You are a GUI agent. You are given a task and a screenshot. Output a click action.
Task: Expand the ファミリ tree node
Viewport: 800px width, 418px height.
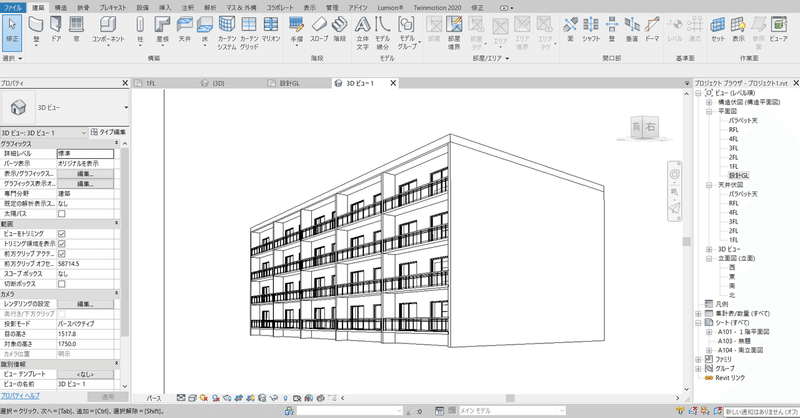point(698,359)
